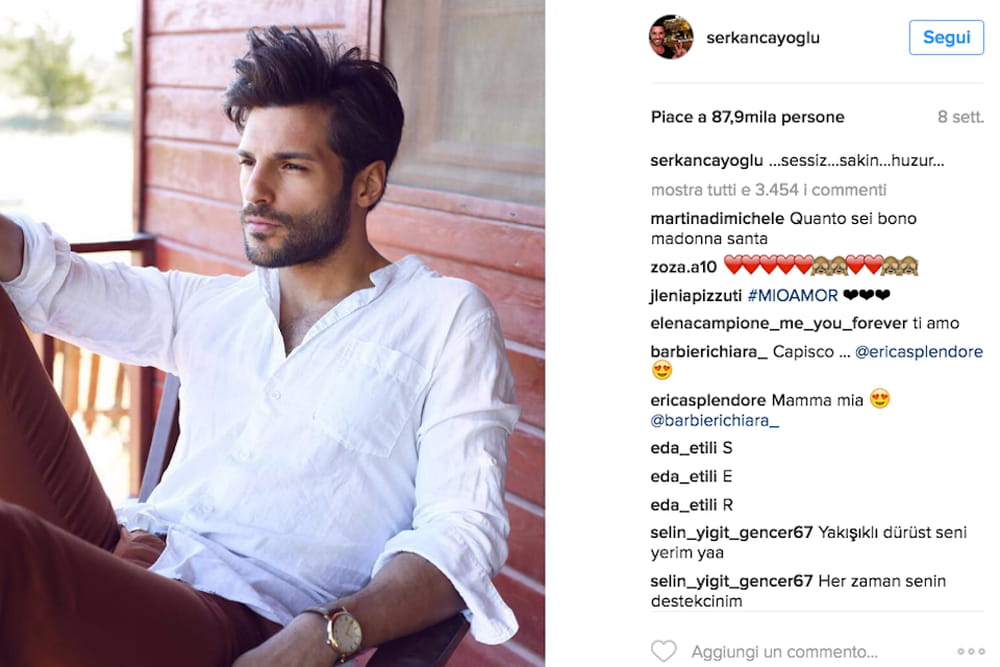
Task: Show who liked via 'Piace a 87,9mila persone'
Action: click(747, 117)
